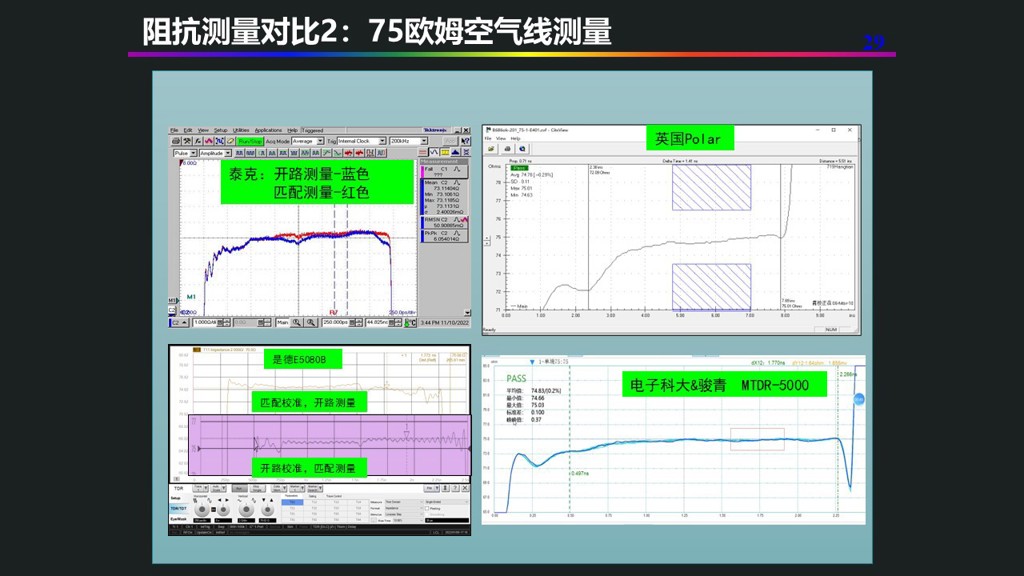
Task: Open the File menu in Polar CitsView window
Action: pyautogui.click(x=488, y=138)
